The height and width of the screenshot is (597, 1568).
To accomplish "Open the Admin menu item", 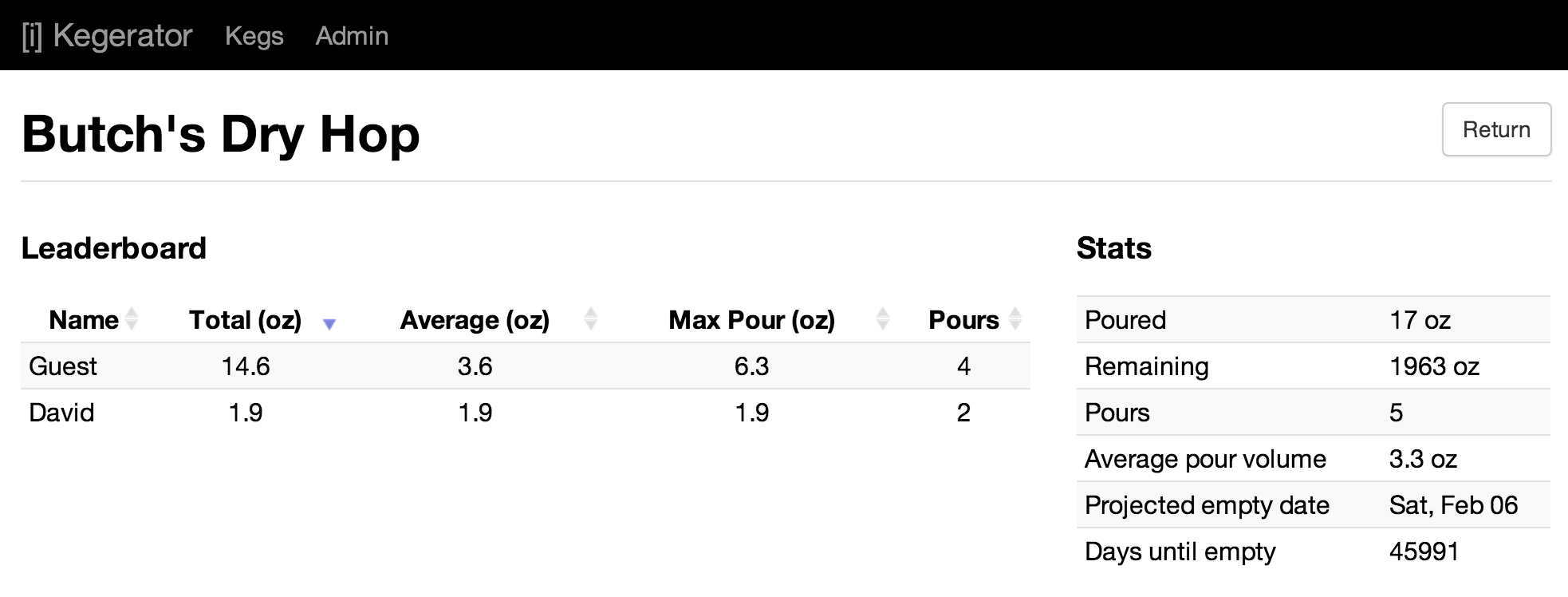I will (x=352, y=36).
